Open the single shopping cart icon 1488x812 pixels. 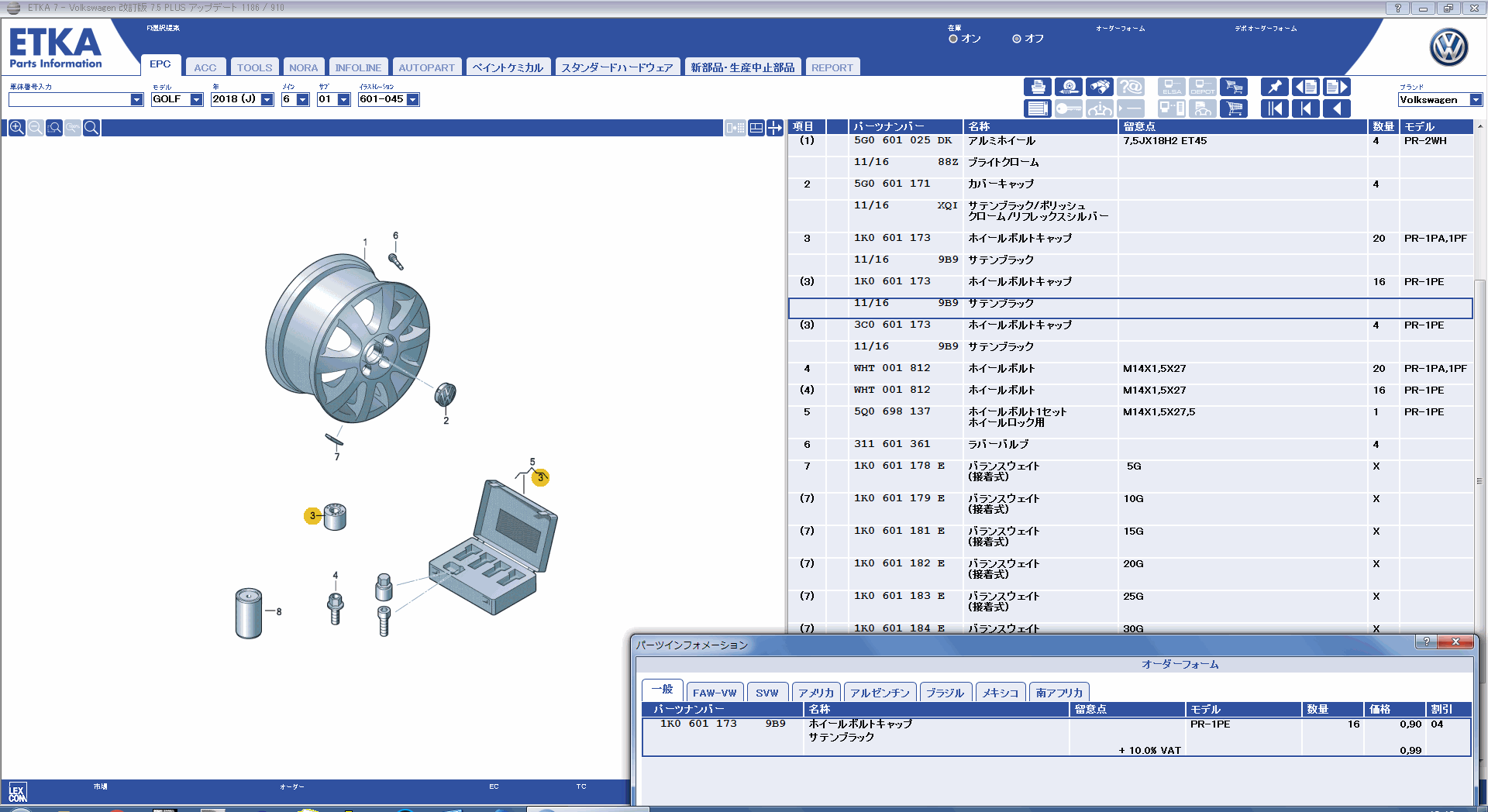[x=1234, y=108]
